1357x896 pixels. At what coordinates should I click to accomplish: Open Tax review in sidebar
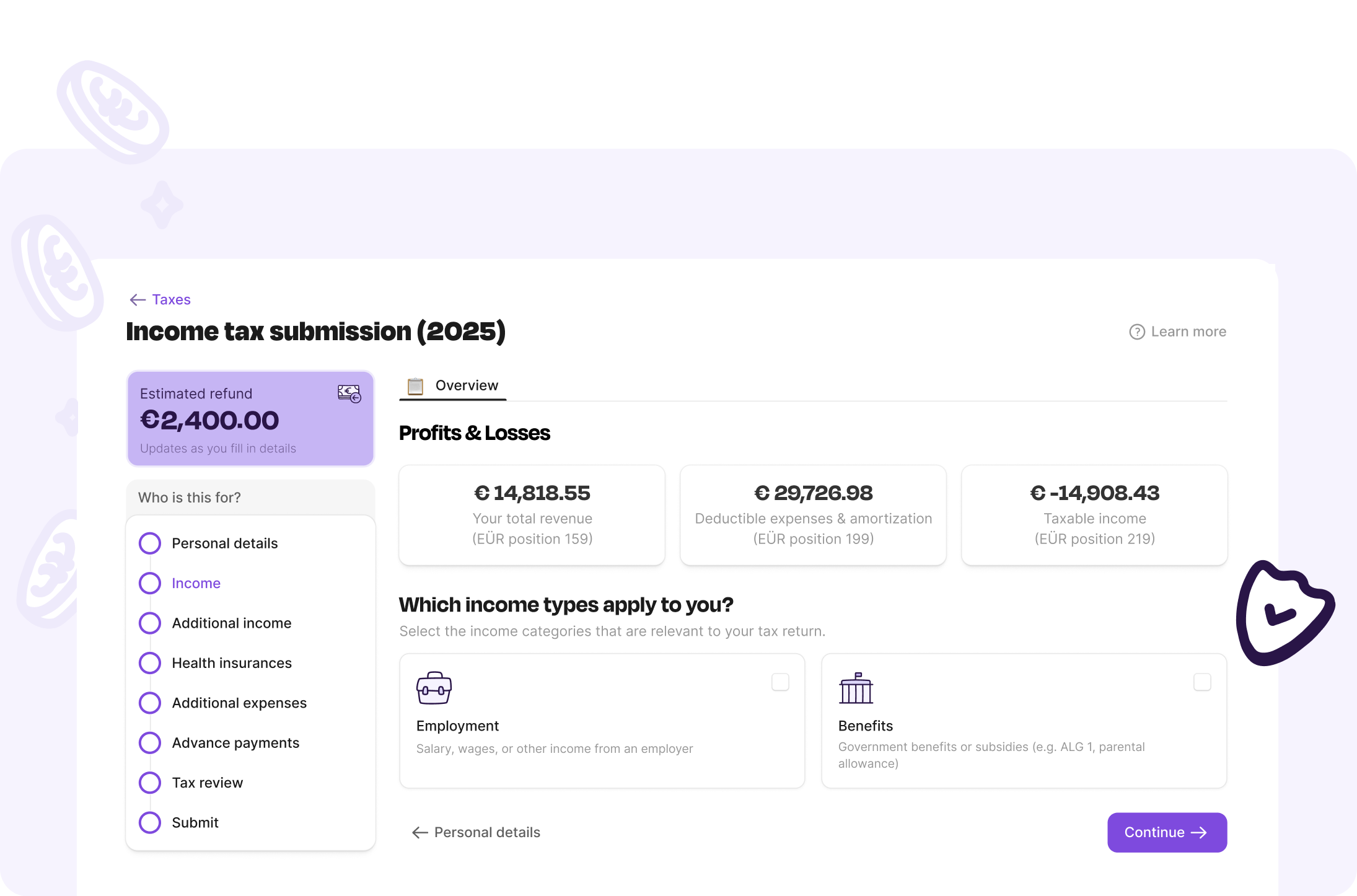208,783
